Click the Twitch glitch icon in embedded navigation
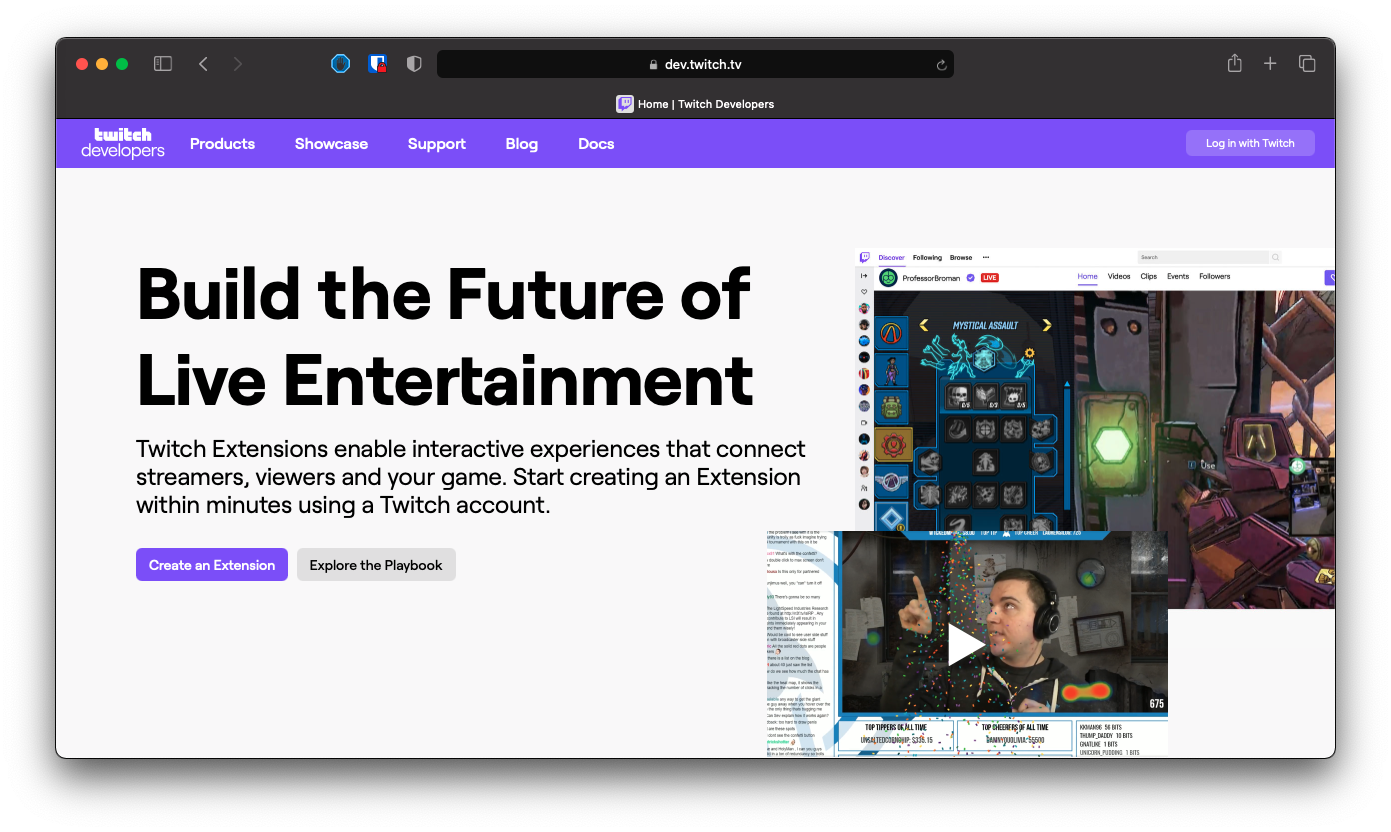 (x=865, y=257)
